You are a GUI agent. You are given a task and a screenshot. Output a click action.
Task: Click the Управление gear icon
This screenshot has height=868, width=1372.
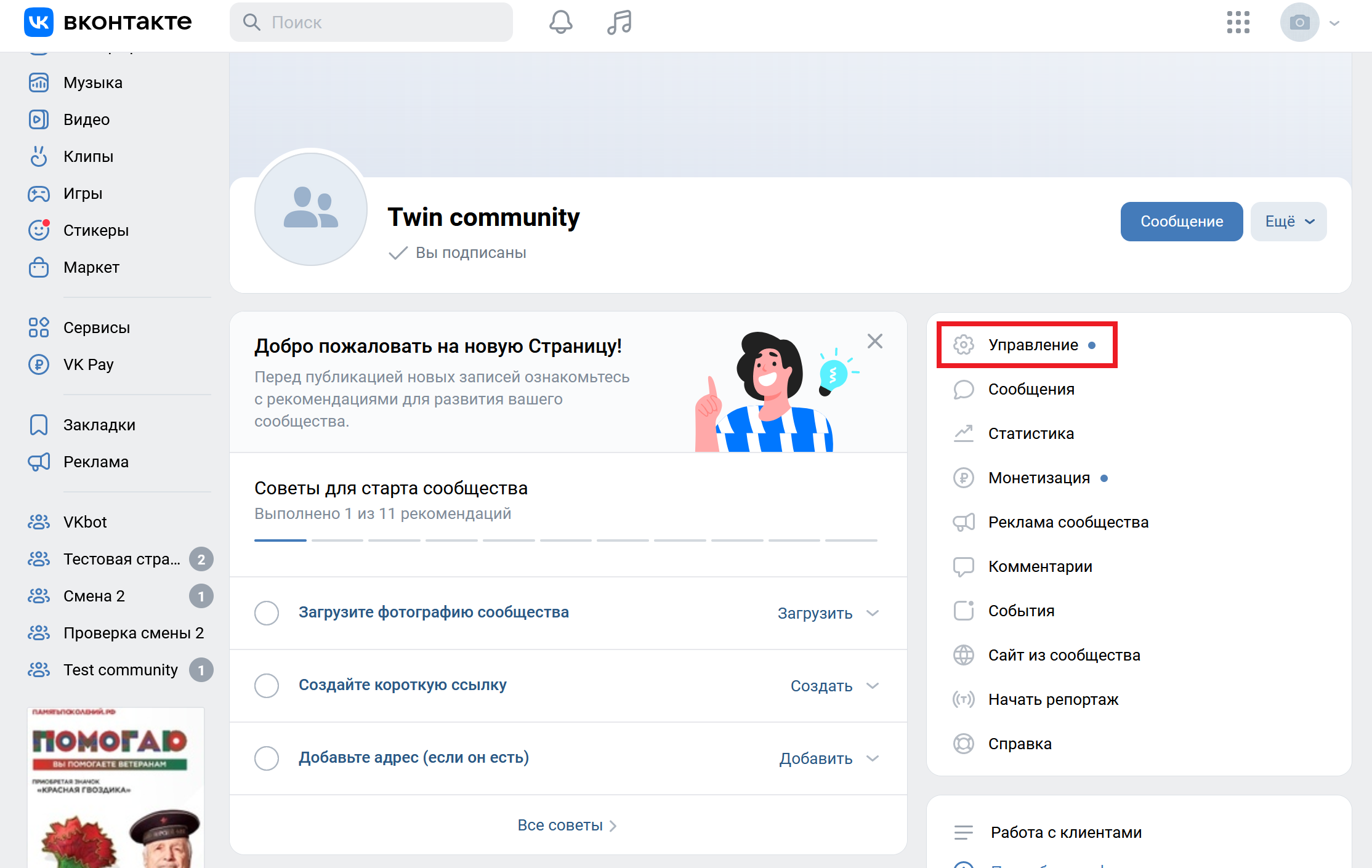[x=964, y=345]
